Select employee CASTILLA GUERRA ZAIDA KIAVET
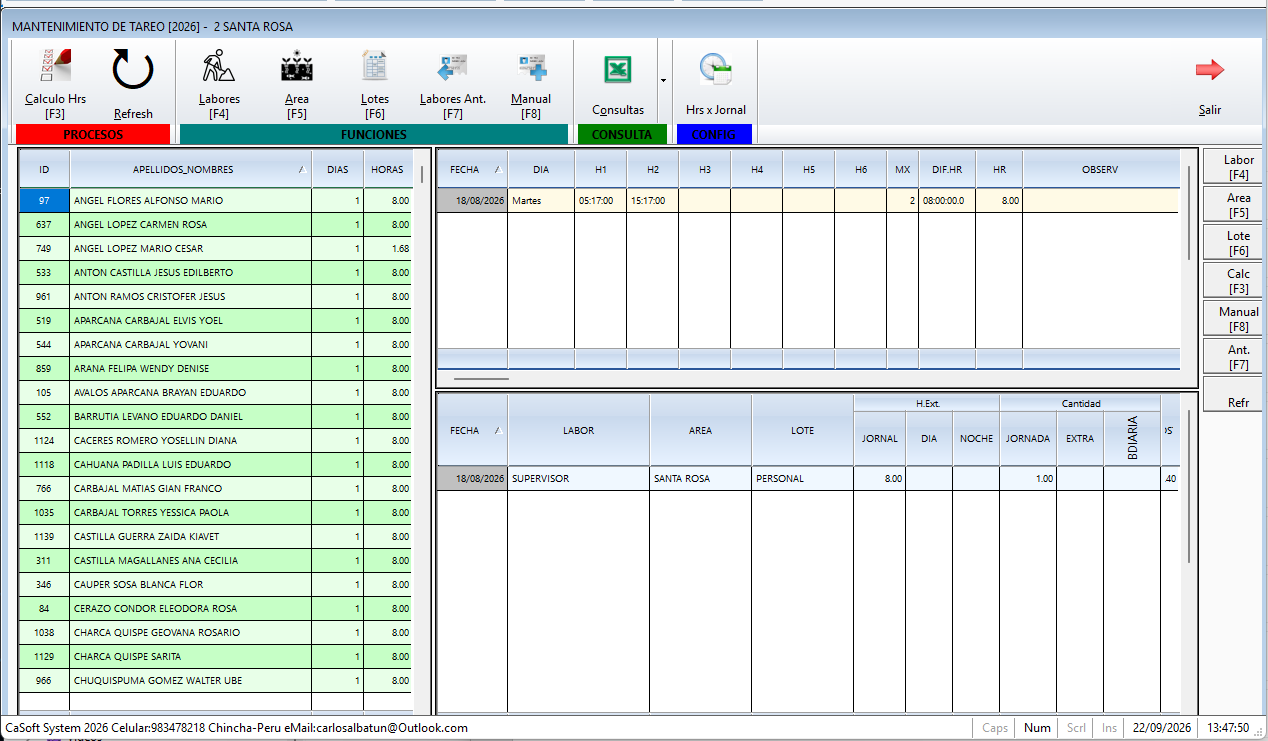Image resolution: width=1268 pixels, height=741 pixels. (215, 536)
